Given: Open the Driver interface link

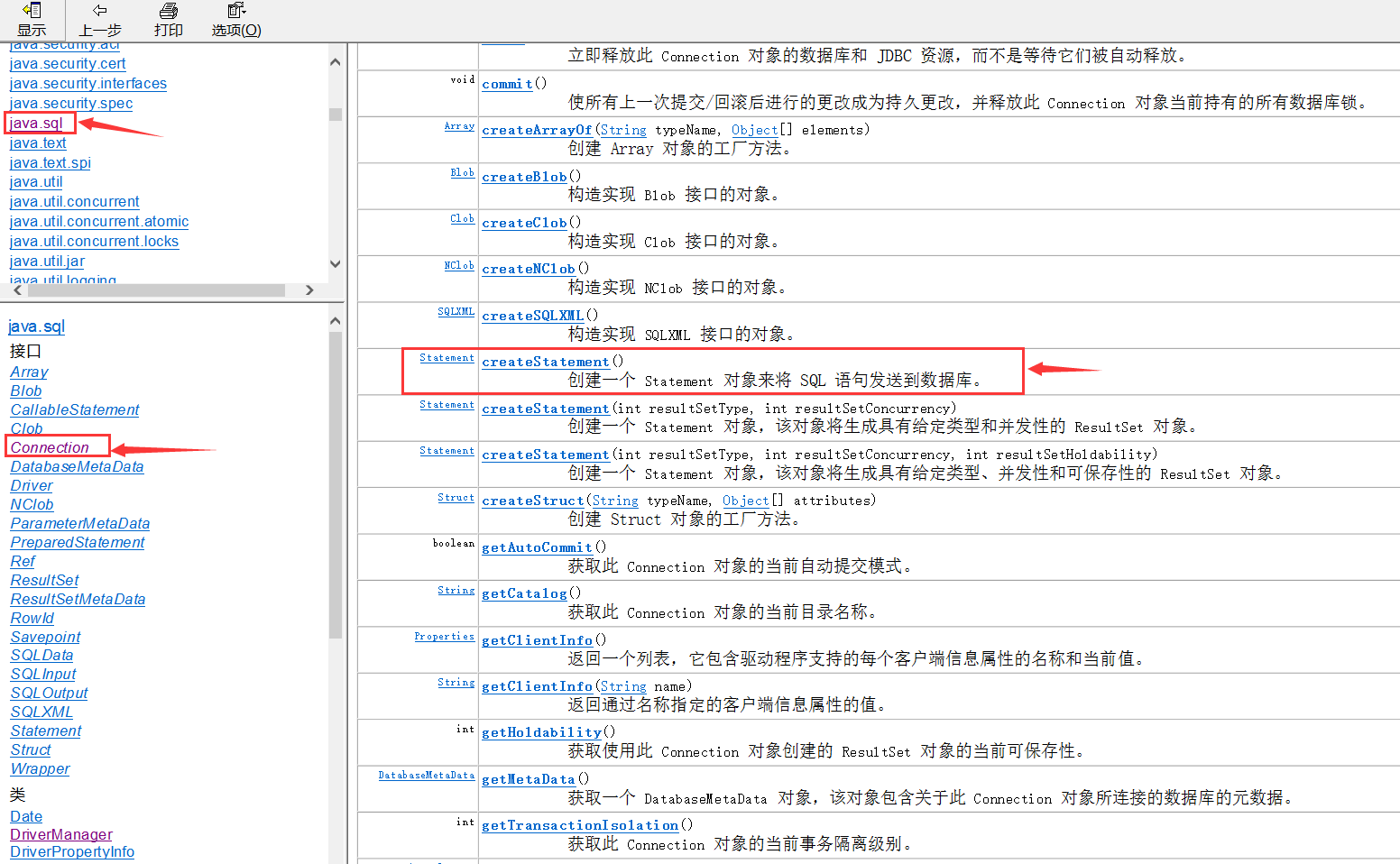Looking at the screenshot, I should pos(32,486).
